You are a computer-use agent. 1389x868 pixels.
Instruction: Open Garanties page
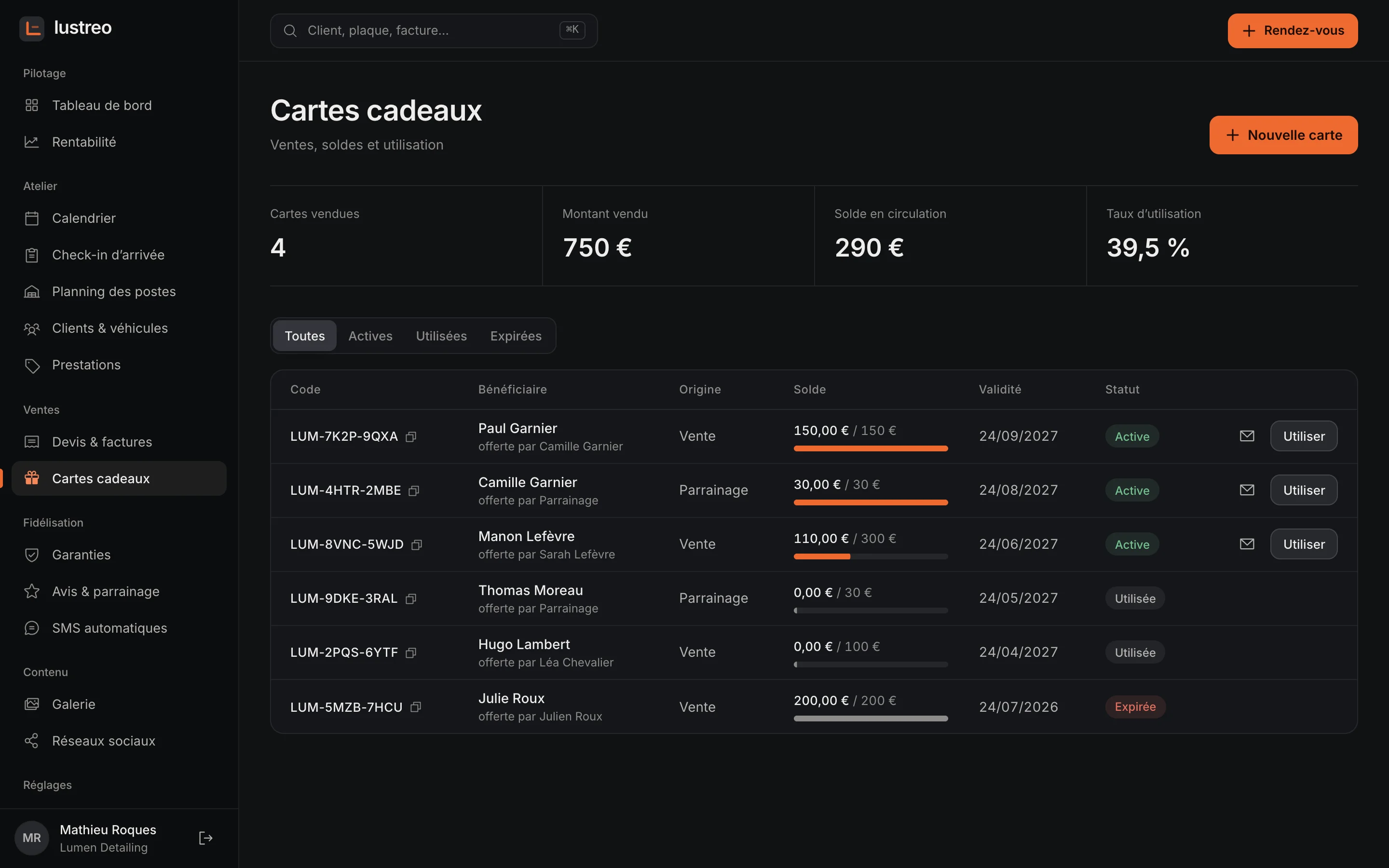[119, 555]
